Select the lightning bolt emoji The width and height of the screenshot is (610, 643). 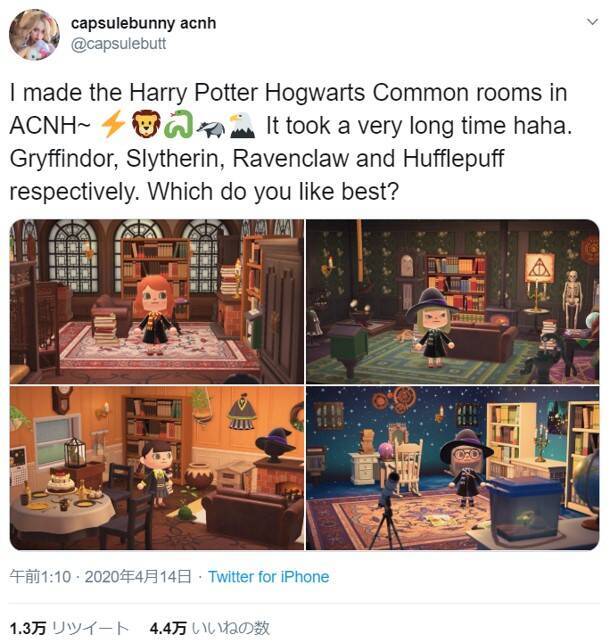113,125
